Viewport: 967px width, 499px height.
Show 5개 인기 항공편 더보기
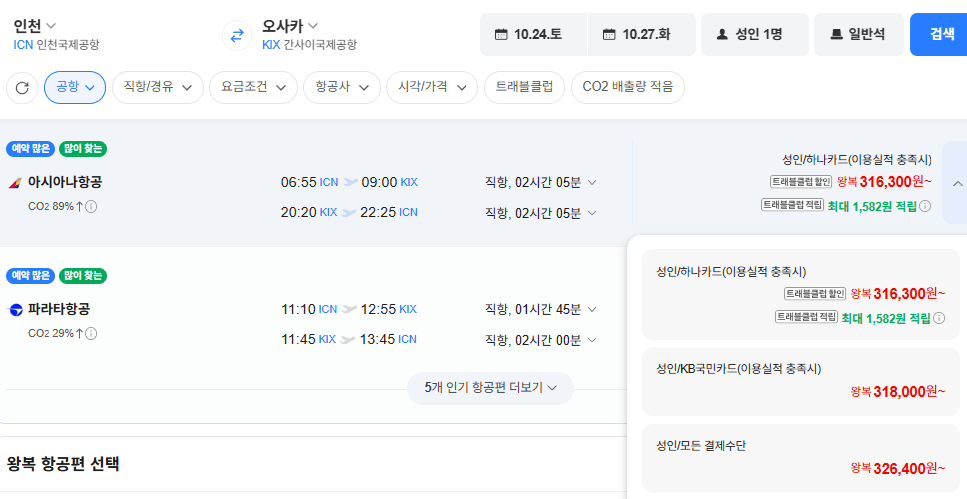click(490, 388)
